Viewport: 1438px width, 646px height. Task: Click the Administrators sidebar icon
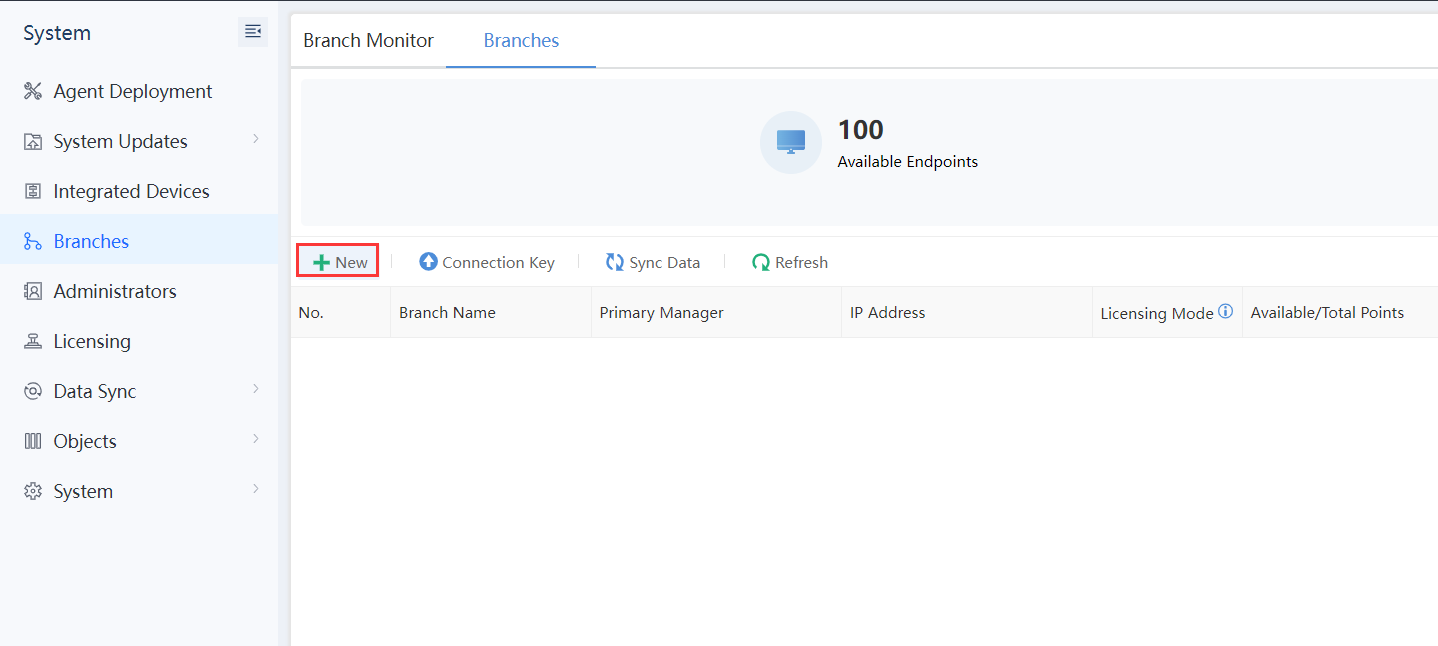pyautogui.click(x=33, y=292)
